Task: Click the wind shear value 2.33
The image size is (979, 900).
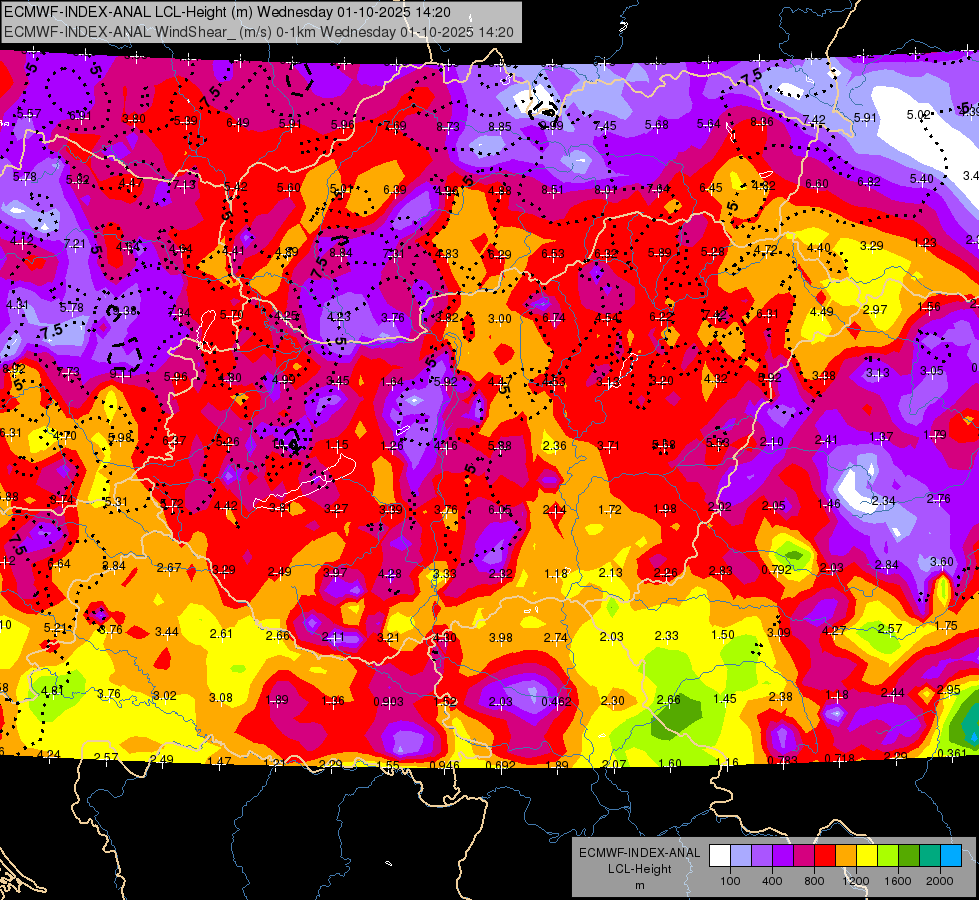Action: click(x=666, y=635)
